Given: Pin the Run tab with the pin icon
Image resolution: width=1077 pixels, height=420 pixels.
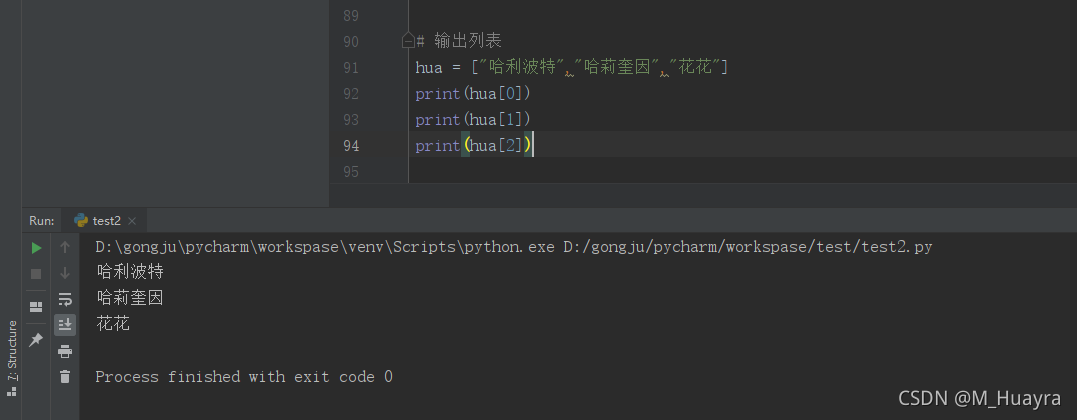Looking at the screenshot, I should (36, 340).
